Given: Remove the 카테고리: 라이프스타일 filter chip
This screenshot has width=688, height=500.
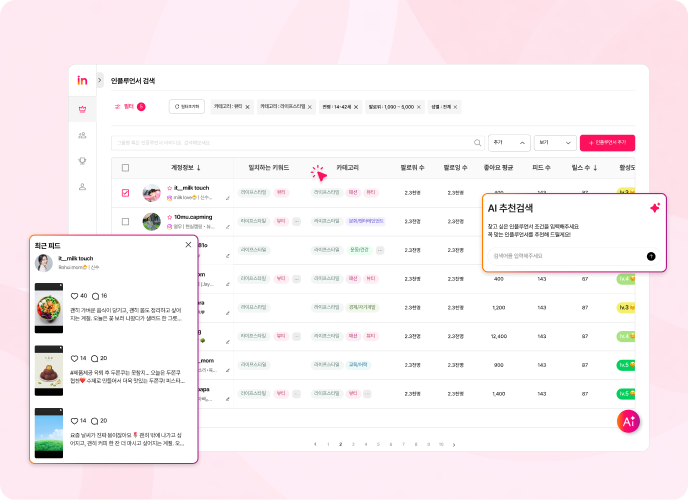Looking at the screenshot, I should (x=310, y=107).
